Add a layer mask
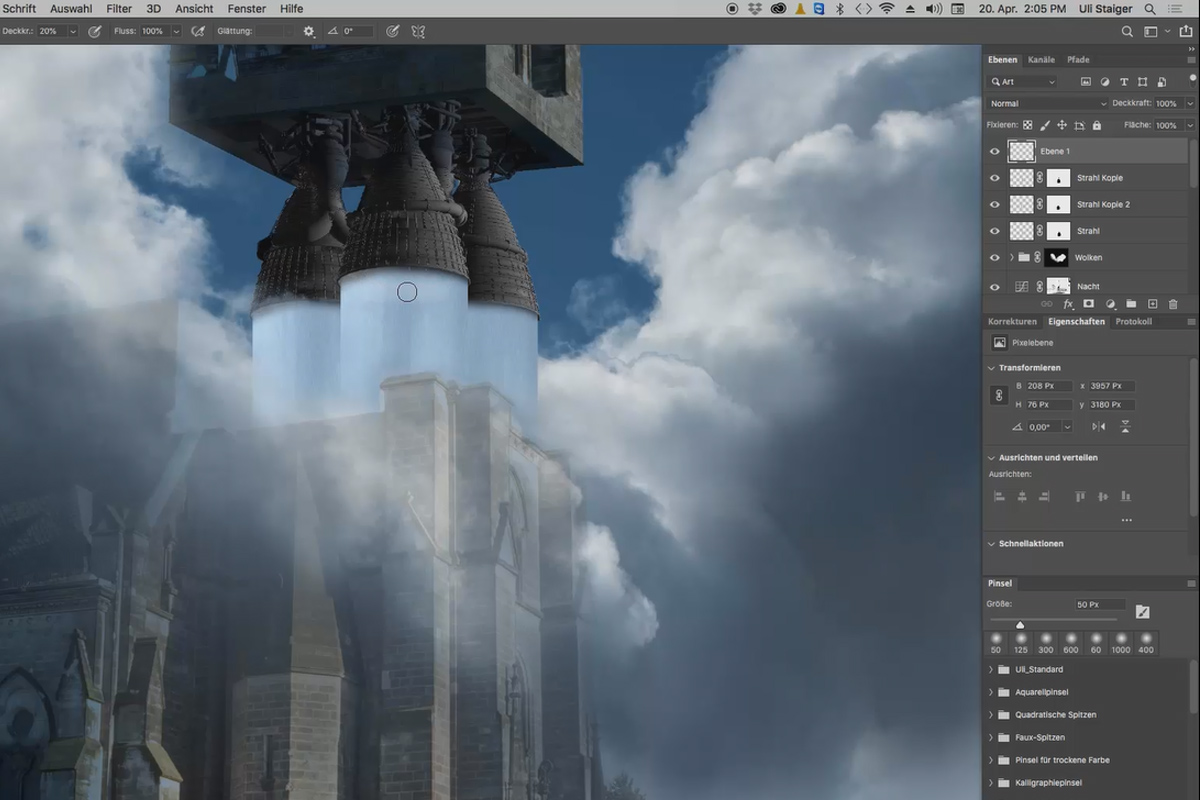The height and width of the screenshot is (800, 1200). pyautogui.click(x=1089, y=304)
